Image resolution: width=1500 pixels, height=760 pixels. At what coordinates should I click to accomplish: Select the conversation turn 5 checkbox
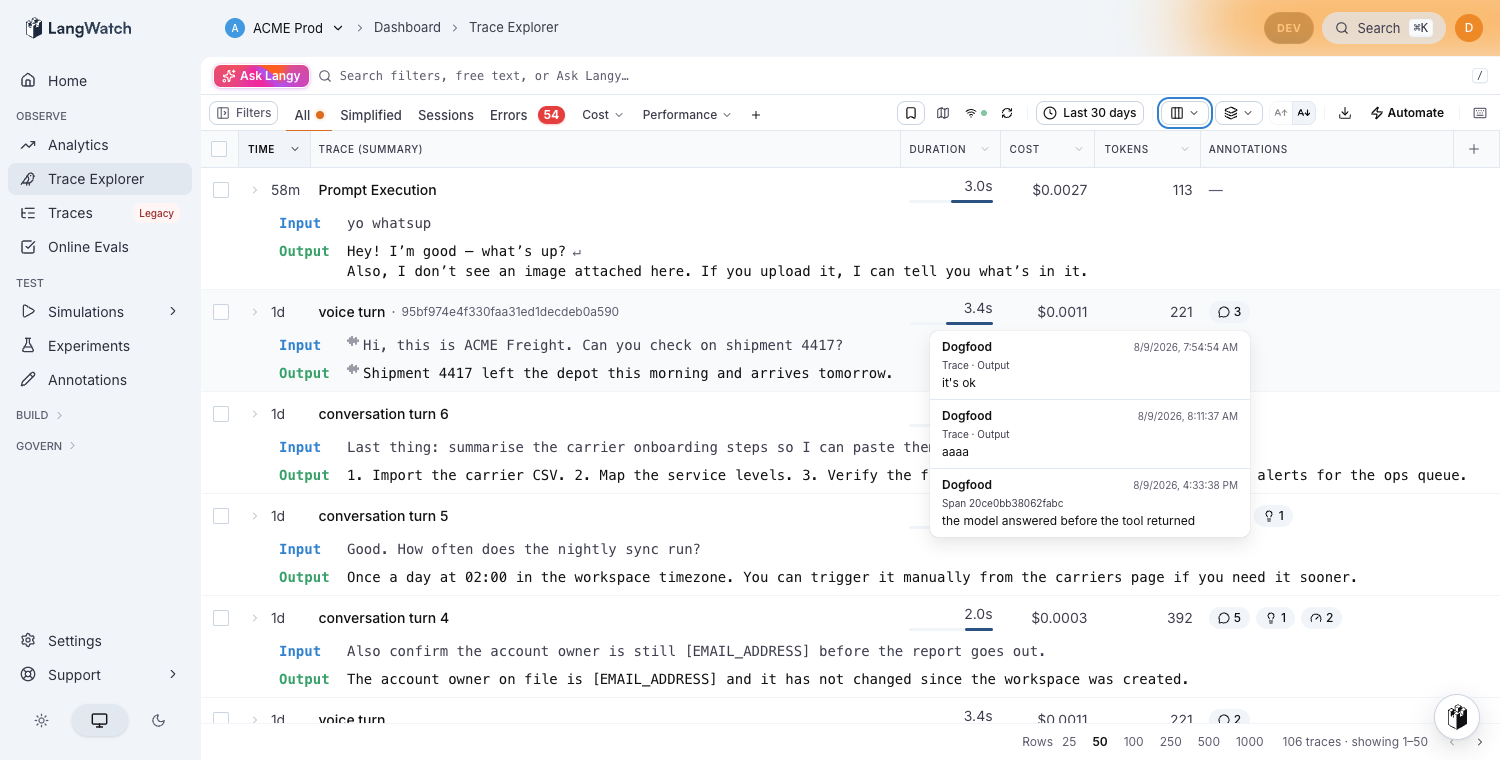pyautogui.click(x=221, y=516)
